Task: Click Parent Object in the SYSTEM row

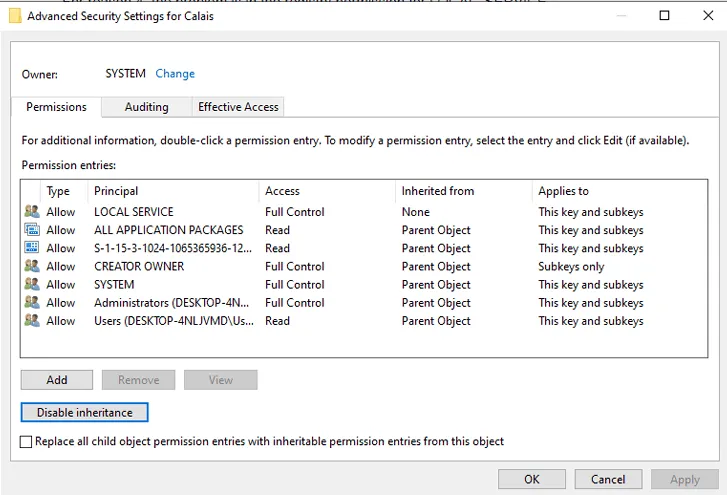Action: pos(436,284)
